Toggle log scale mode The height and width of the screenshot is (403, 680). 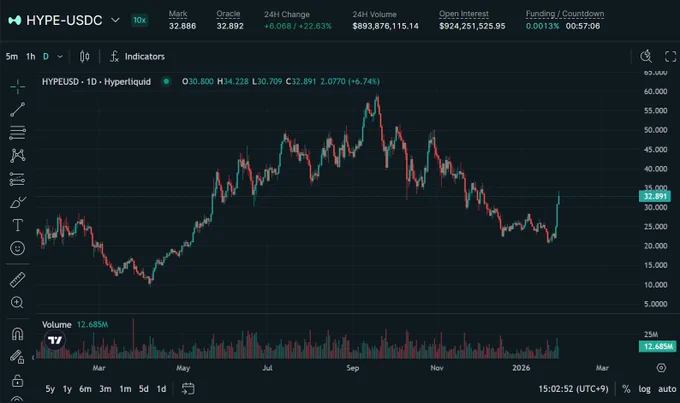tap(644, 389)
